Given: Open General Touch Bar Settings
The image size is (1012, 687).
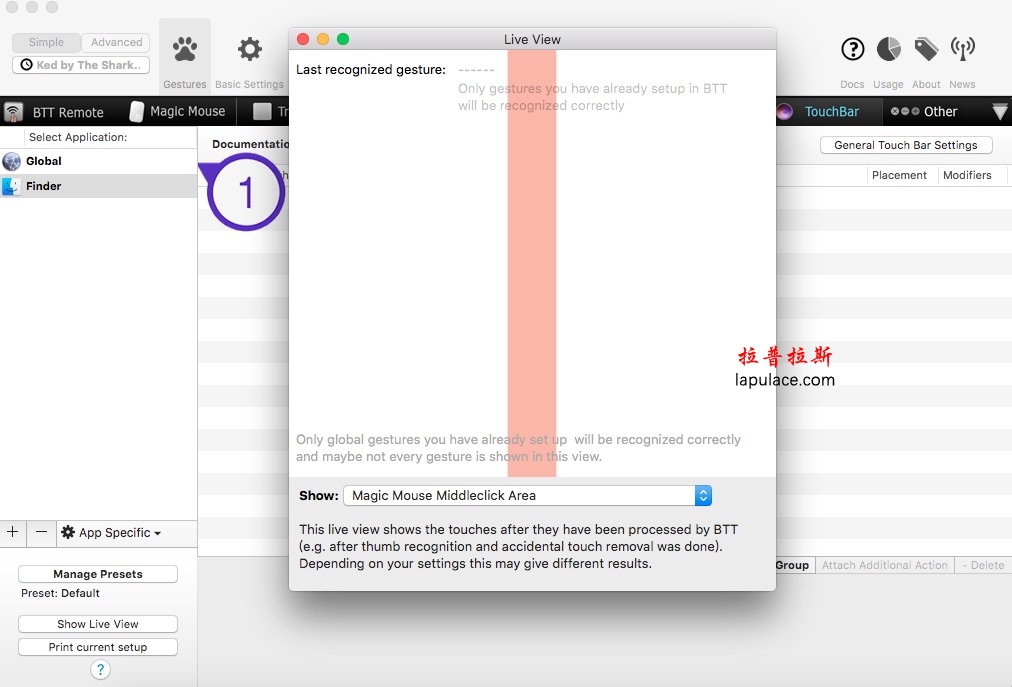Looking at the screenshot, I should click(906, 145).
